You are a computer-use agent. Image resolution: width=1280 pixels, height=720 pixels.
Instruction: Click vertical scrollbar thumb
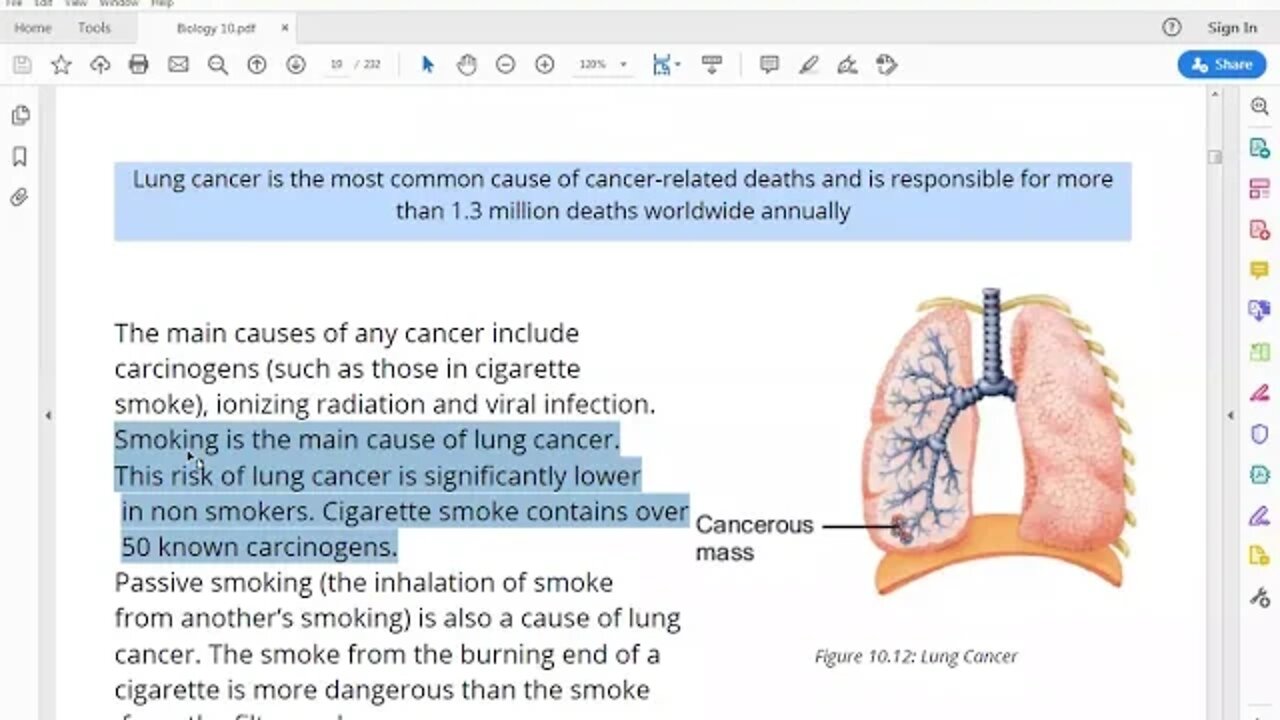1215,157
